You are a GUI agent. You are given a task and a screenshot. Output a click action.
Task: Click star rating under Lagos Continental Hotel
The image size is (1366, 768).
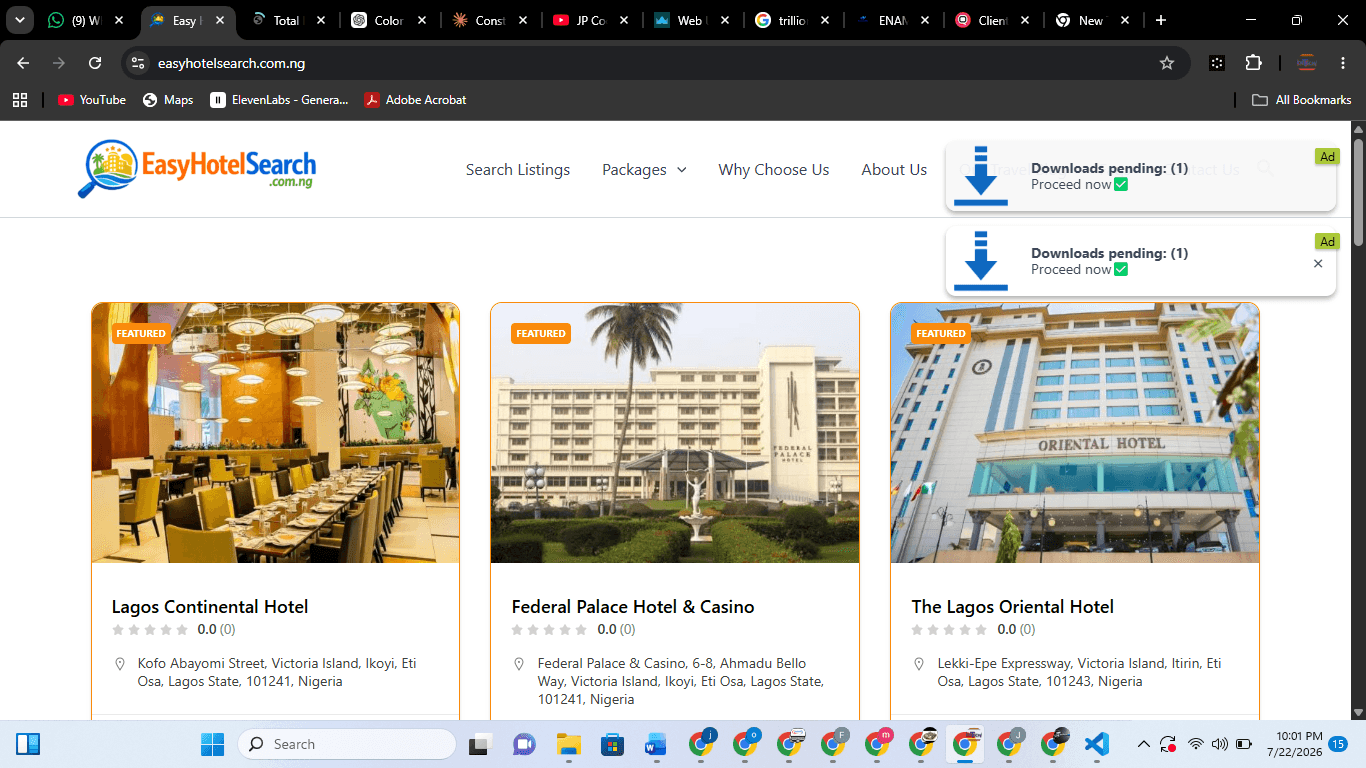coord(150,630)
